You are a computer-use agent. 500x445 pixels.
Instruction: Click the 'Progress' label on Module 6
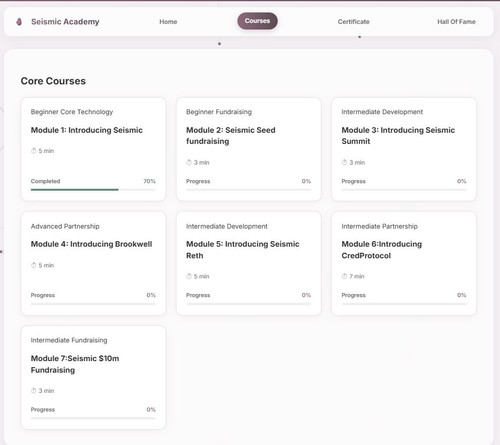coord(353,295)
